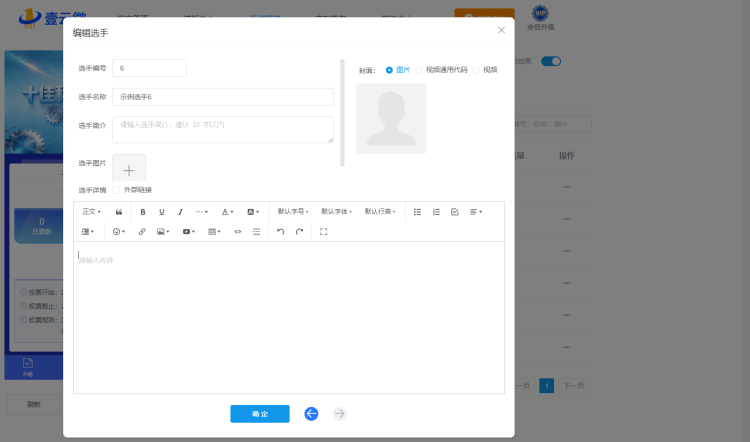Image resolution: width=750 pixels, height=442 pixels.
Task: Insert a bulleted list
Action: click(417, 212)
